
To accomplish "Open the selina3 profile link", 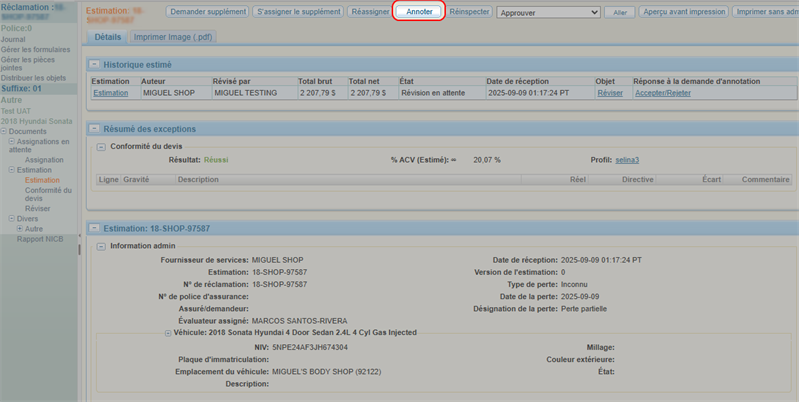I will click(x=627, y=160).
